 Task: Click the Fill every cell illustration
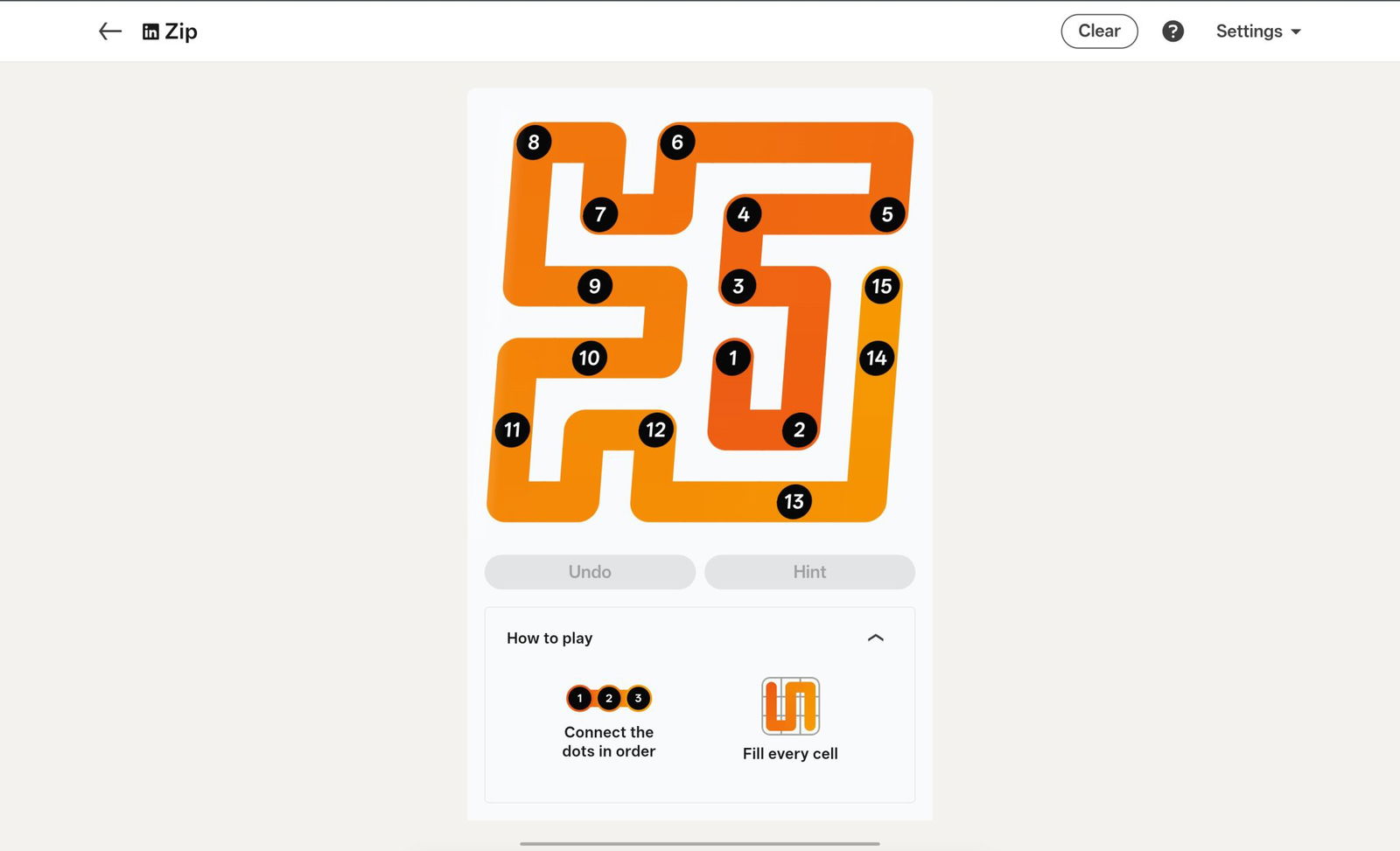pos(790,706)
